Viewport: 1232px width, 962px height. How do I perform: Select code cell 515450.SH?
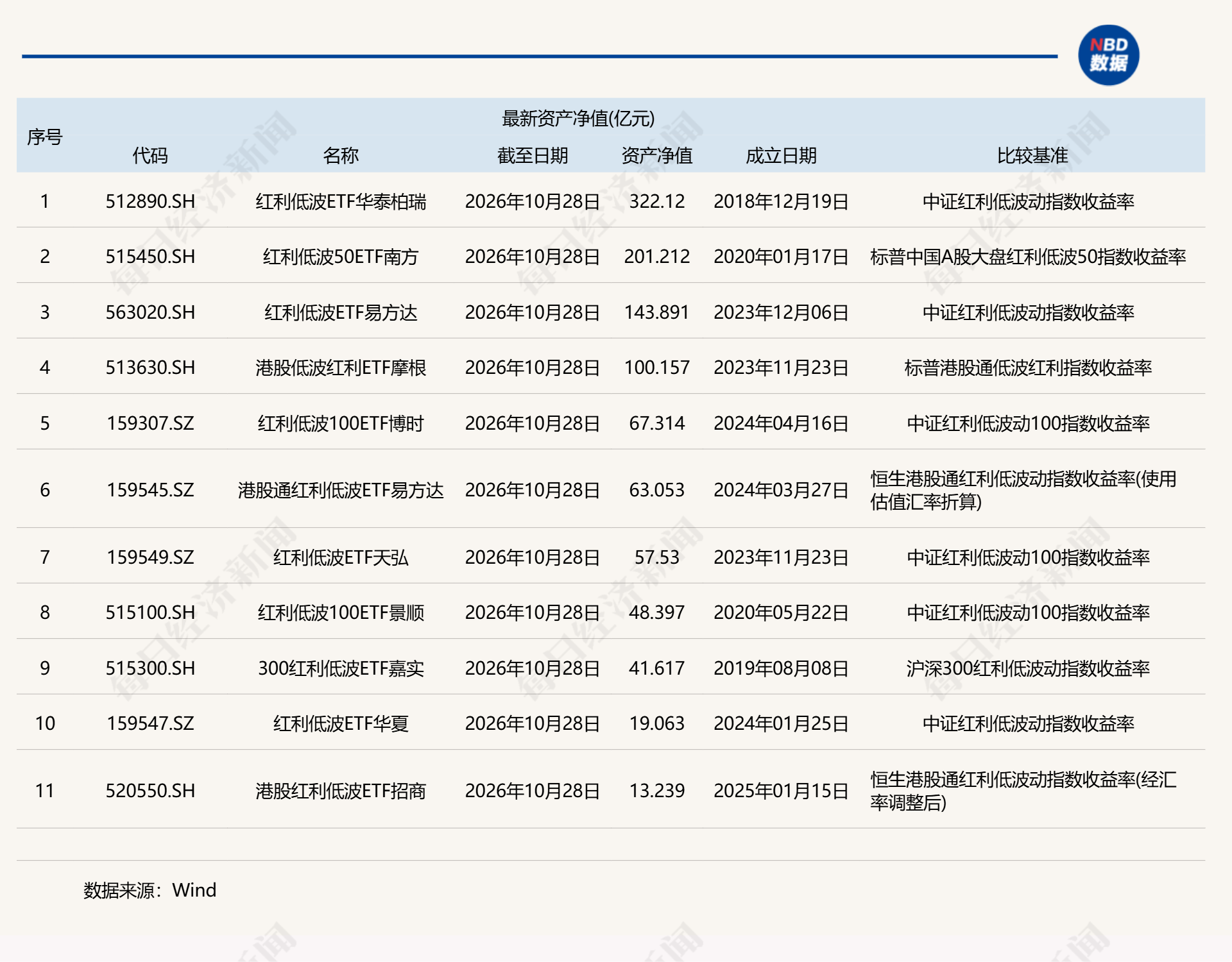click(x=150, y=257)
